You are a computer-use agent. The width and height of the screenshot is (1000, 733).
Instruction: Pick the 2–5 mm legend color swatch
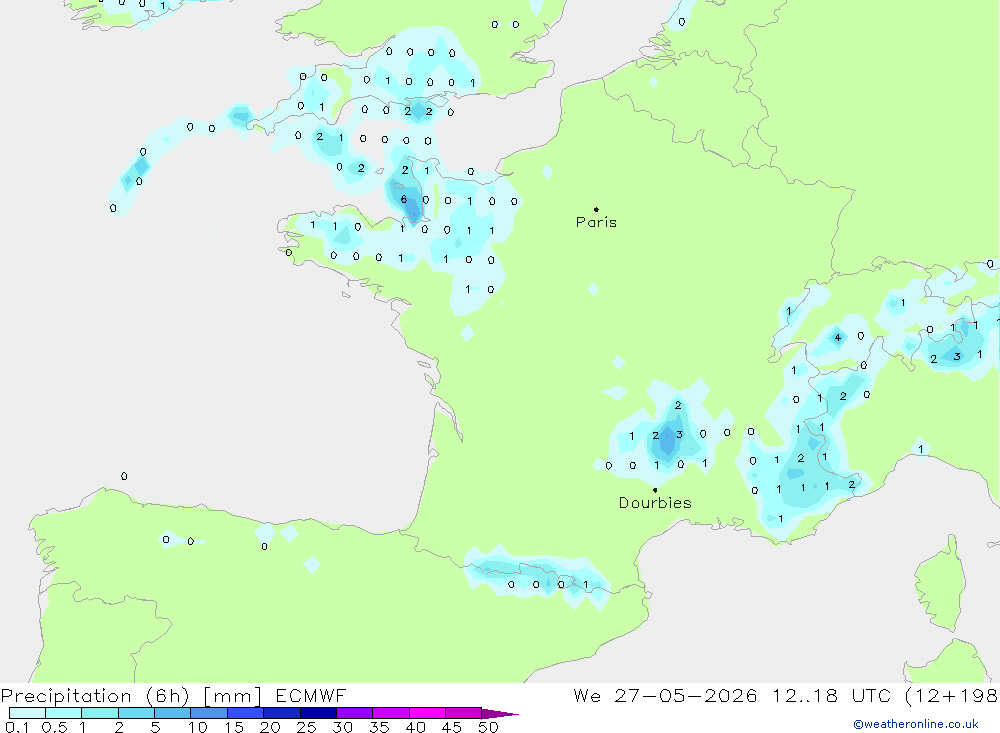[136, 713]
